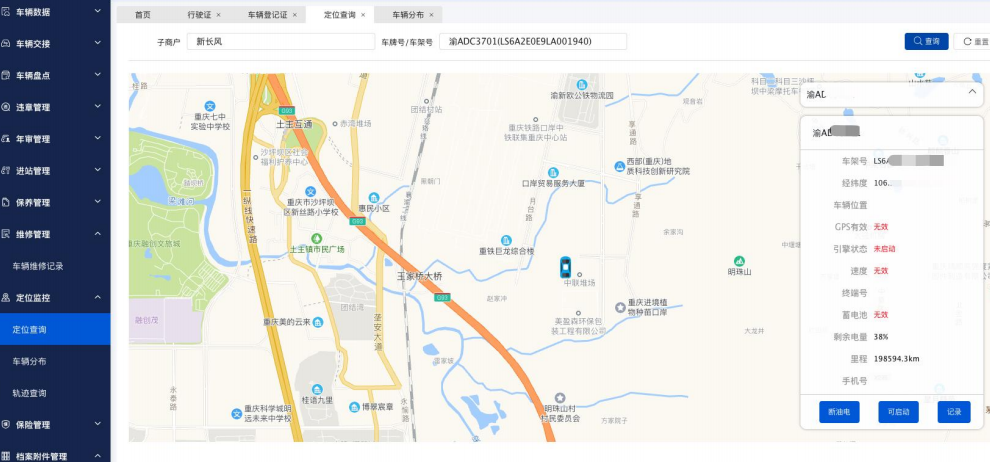Click the 保养管理 sidebar icon
Screen dimensions: 990x462
(x=7, y=203)
